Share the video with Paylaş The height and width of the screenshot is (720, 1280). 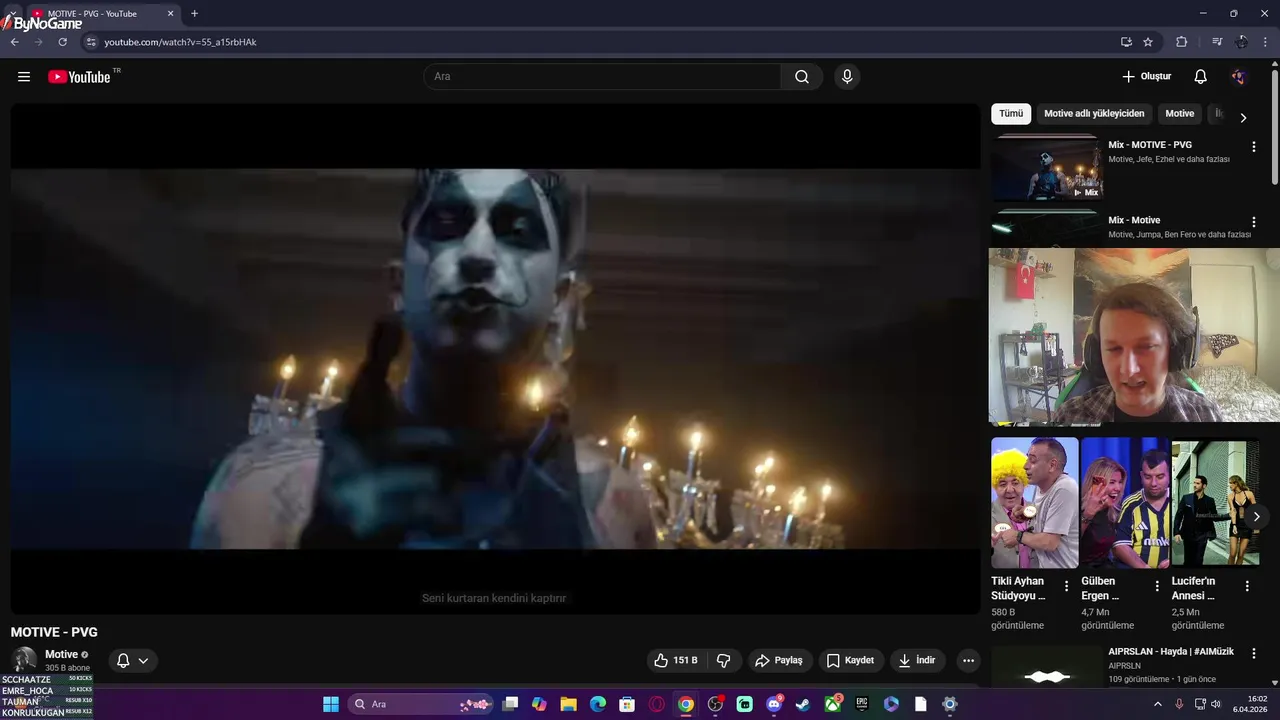779,660
